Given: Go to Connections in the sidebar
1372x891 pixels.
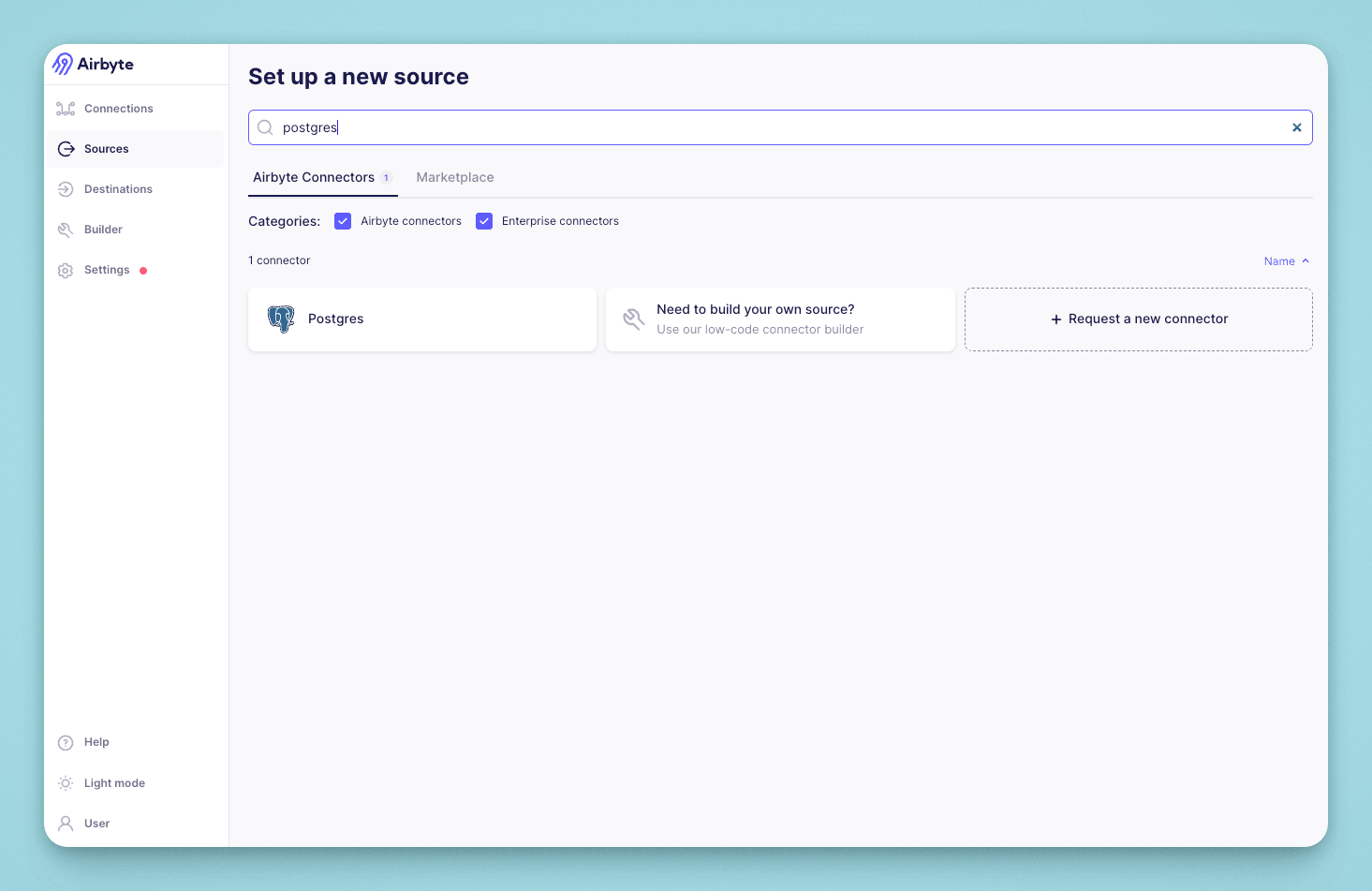Looking at the screenshot, I should click(x=136, y=109).
